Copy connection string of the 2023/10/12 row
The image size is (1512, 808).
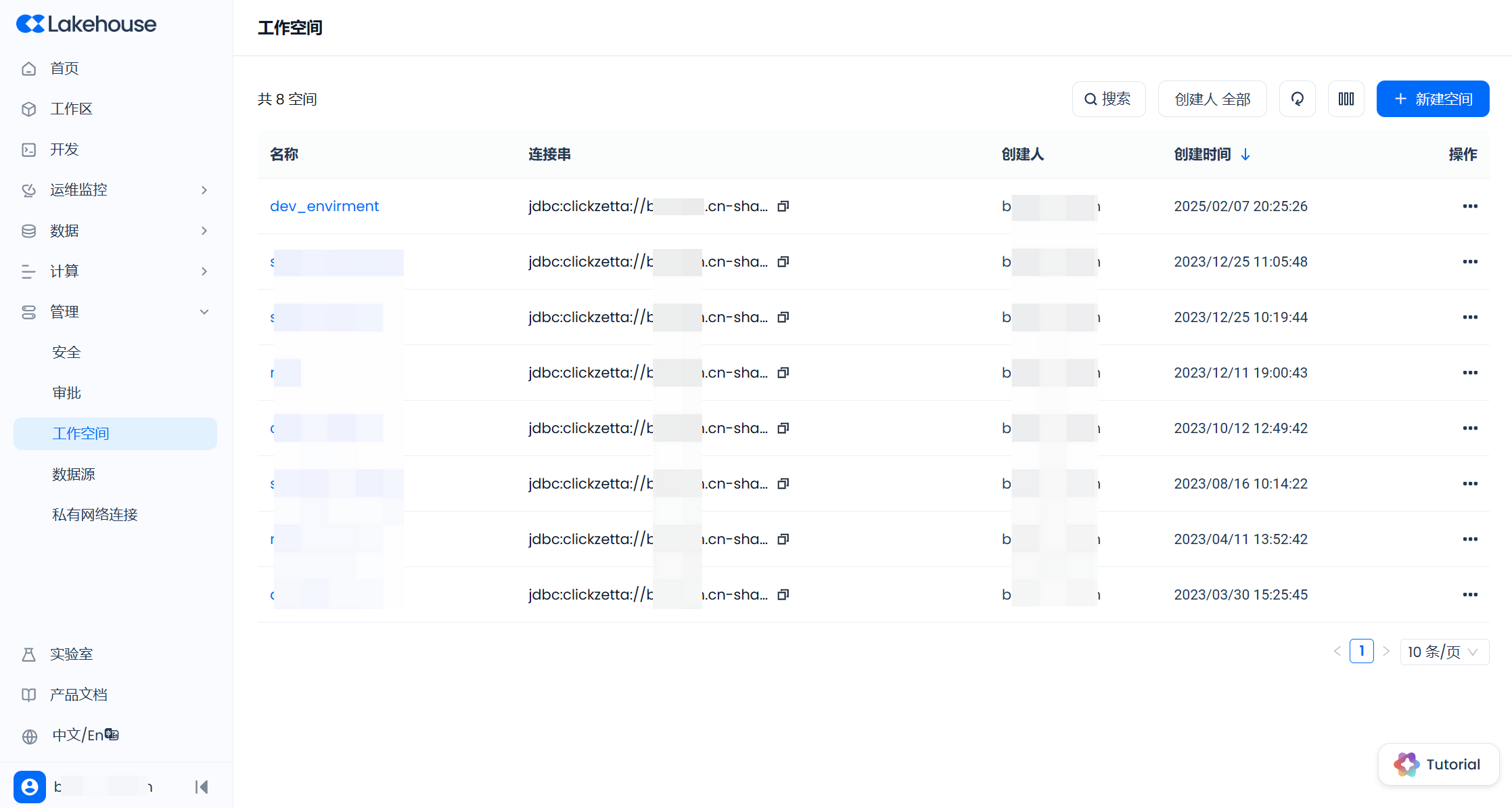click(783, 428)
